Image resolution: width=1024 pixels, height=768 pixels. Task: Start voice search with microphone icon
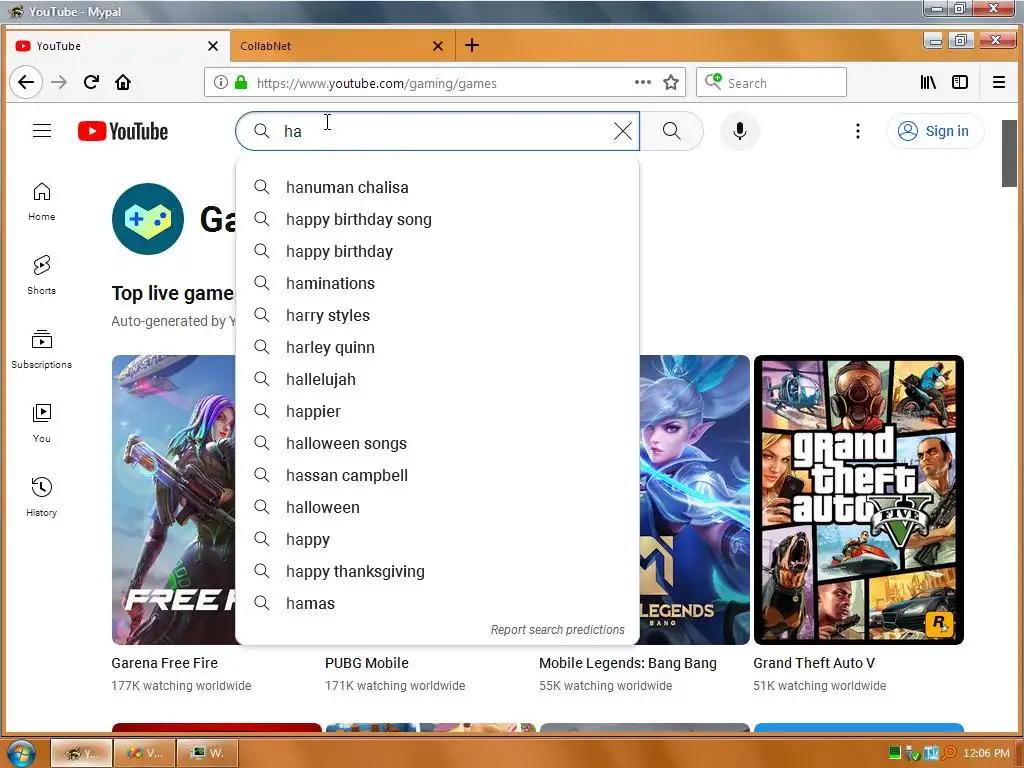pos(739,131)
